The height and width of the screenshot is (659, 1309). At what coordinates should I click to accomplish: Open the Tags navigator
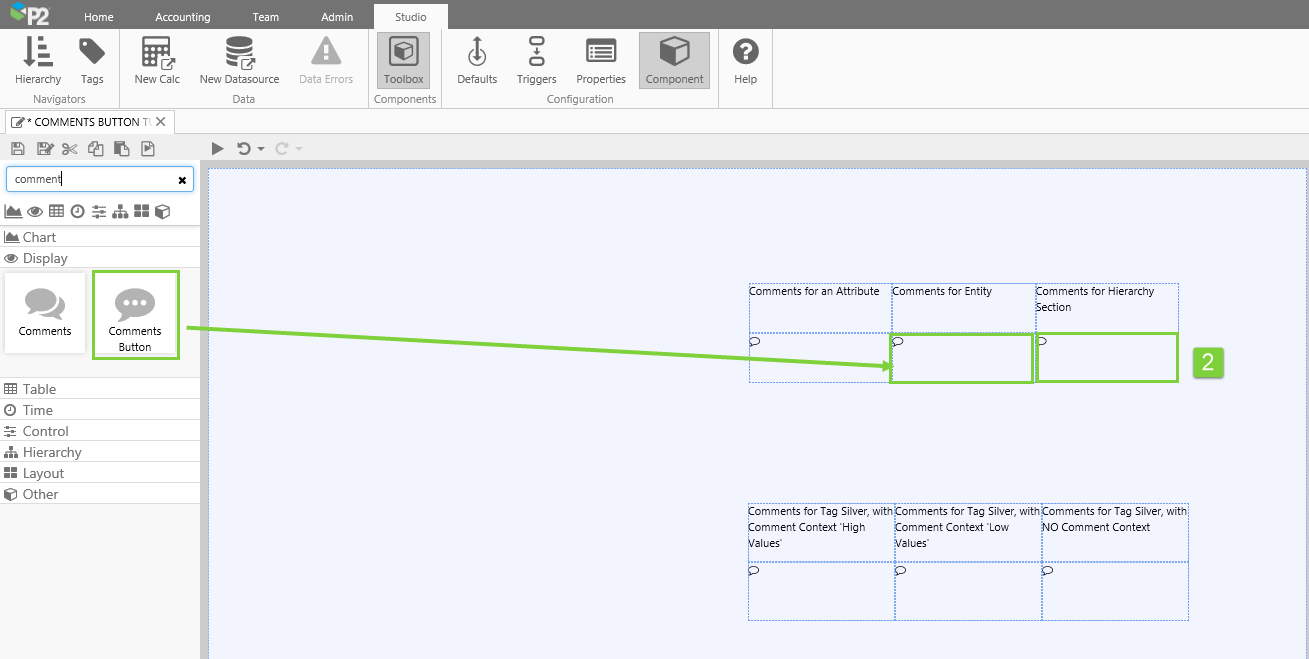click(92, 61)
